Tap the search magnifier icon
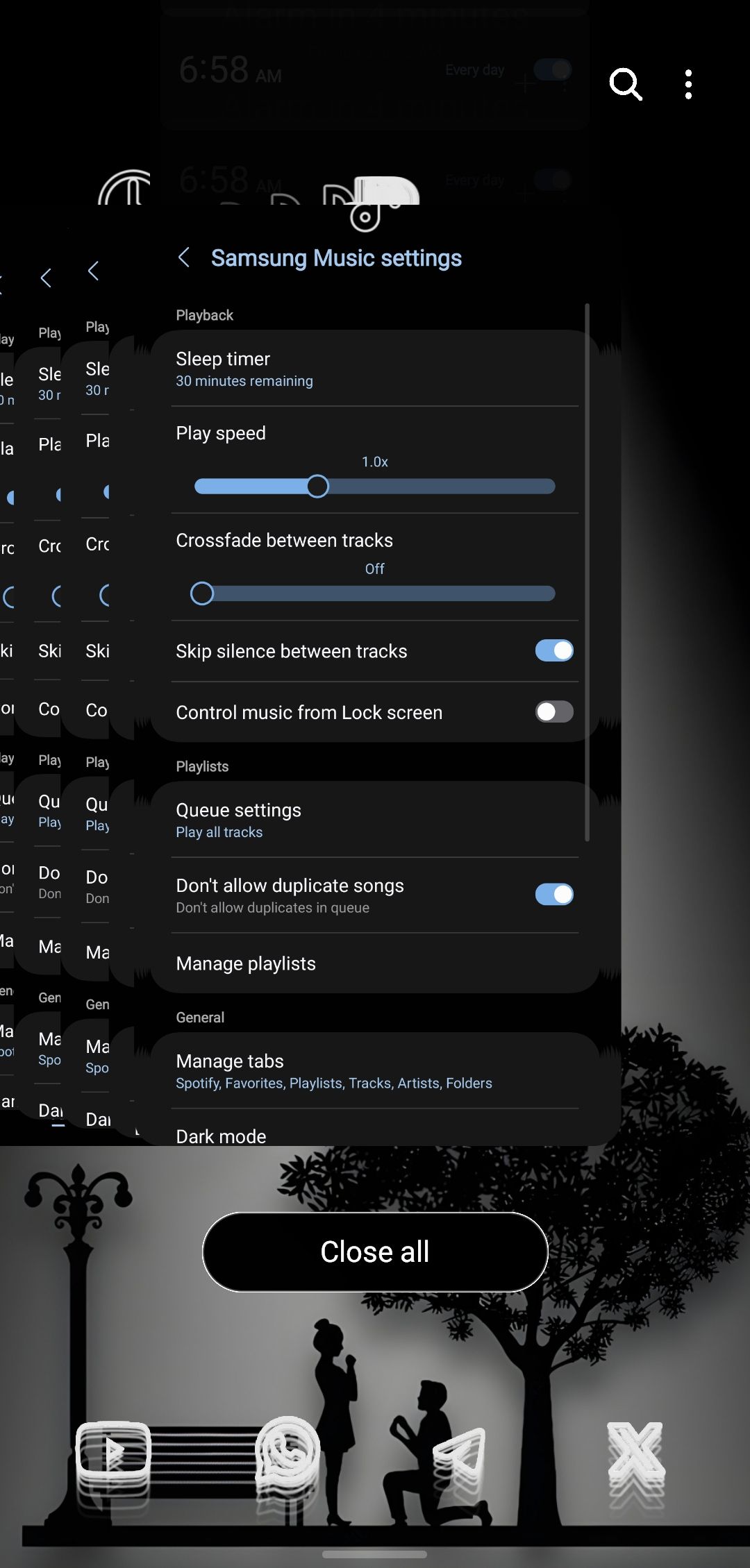Image resolution: width=750 pixels, height=1568 pixels. pyautogui.click(x=625, y=85)
